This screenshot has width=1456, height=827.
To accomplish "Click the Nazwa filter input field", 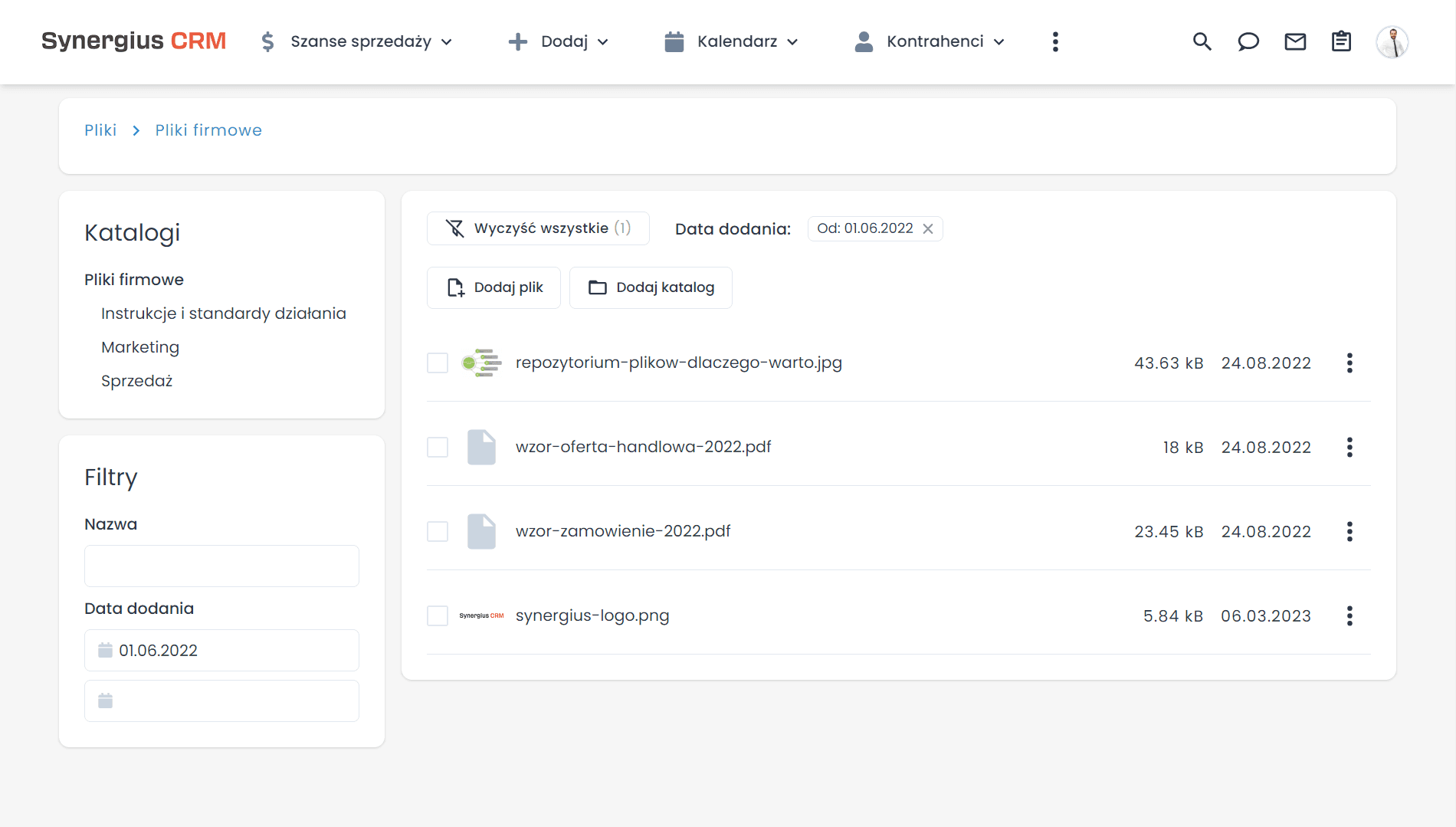I will click(221, 566).
